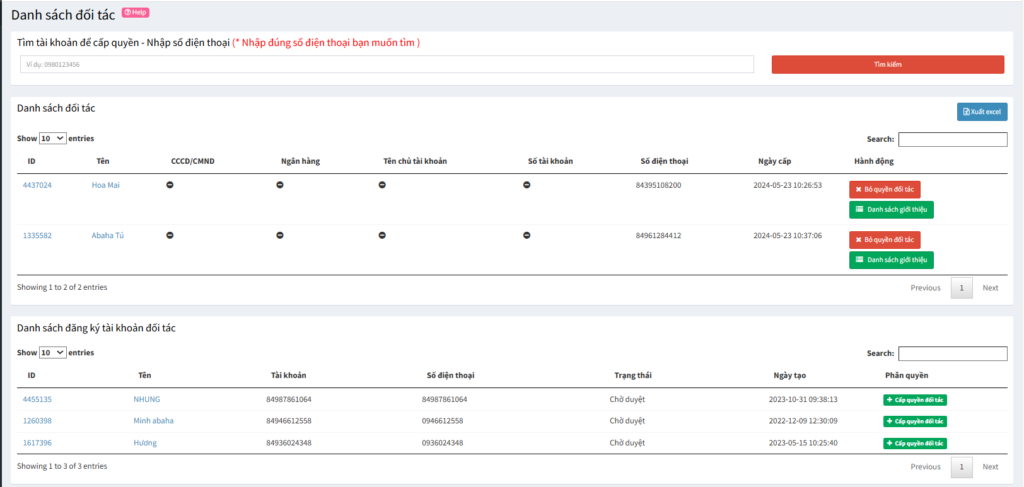1024x487 pixels.
Task: Open Minh abaha name link
Action: [x=153, y=421]
